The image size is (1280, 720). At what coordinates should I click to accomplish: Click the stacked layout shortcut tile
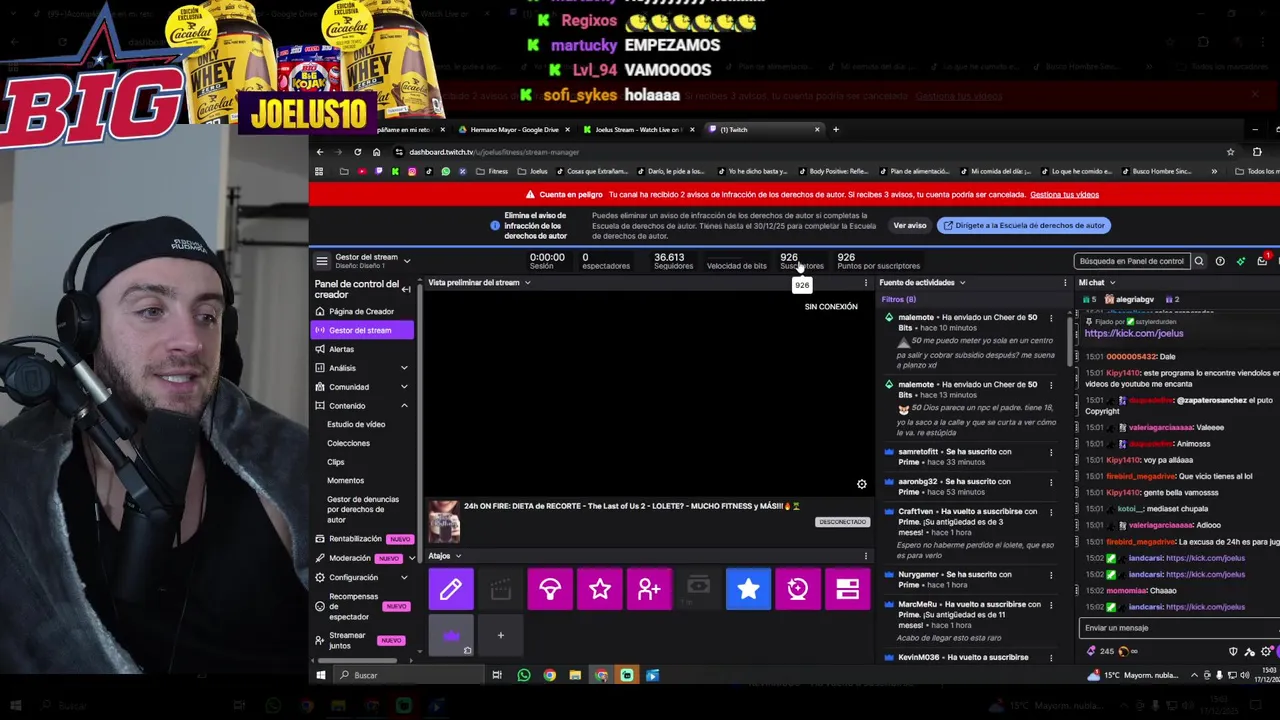(847, 589)
